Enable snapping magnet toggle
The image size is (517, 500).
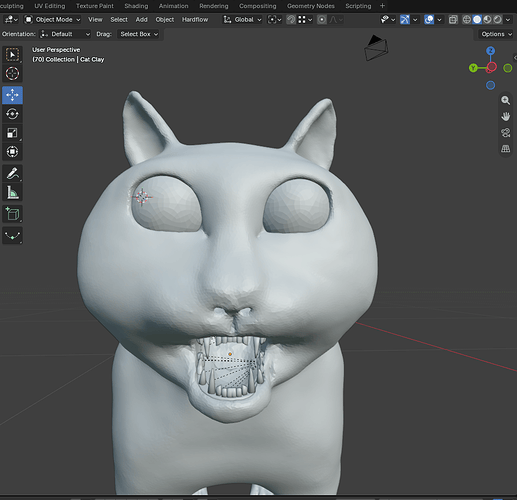coord(291,20)
